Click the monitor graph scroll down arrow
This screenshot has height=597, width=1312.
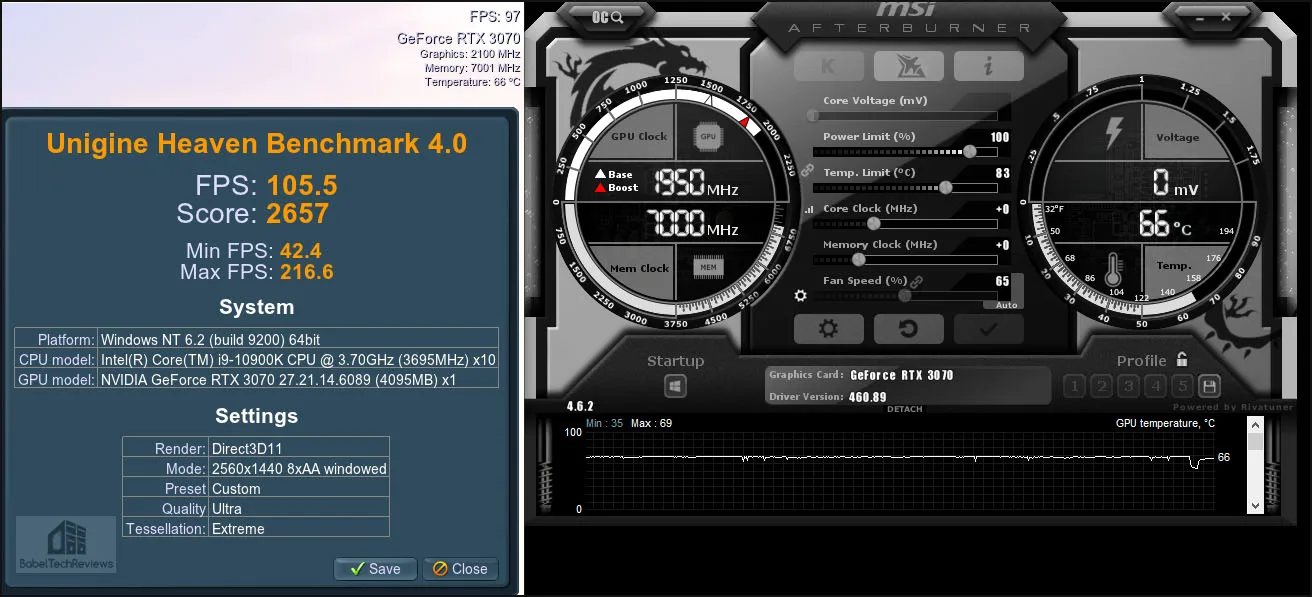pos(1255,507)
